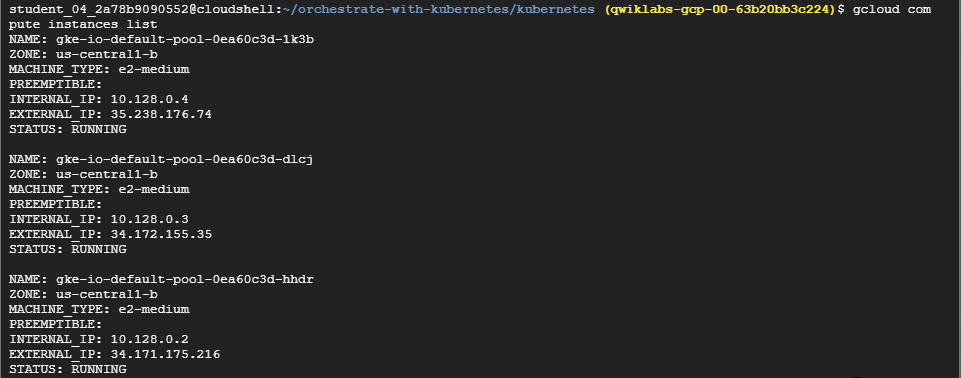Click STATUS: RUNNING of the hhdr instance
963x378 pixels.
point(68,369)
